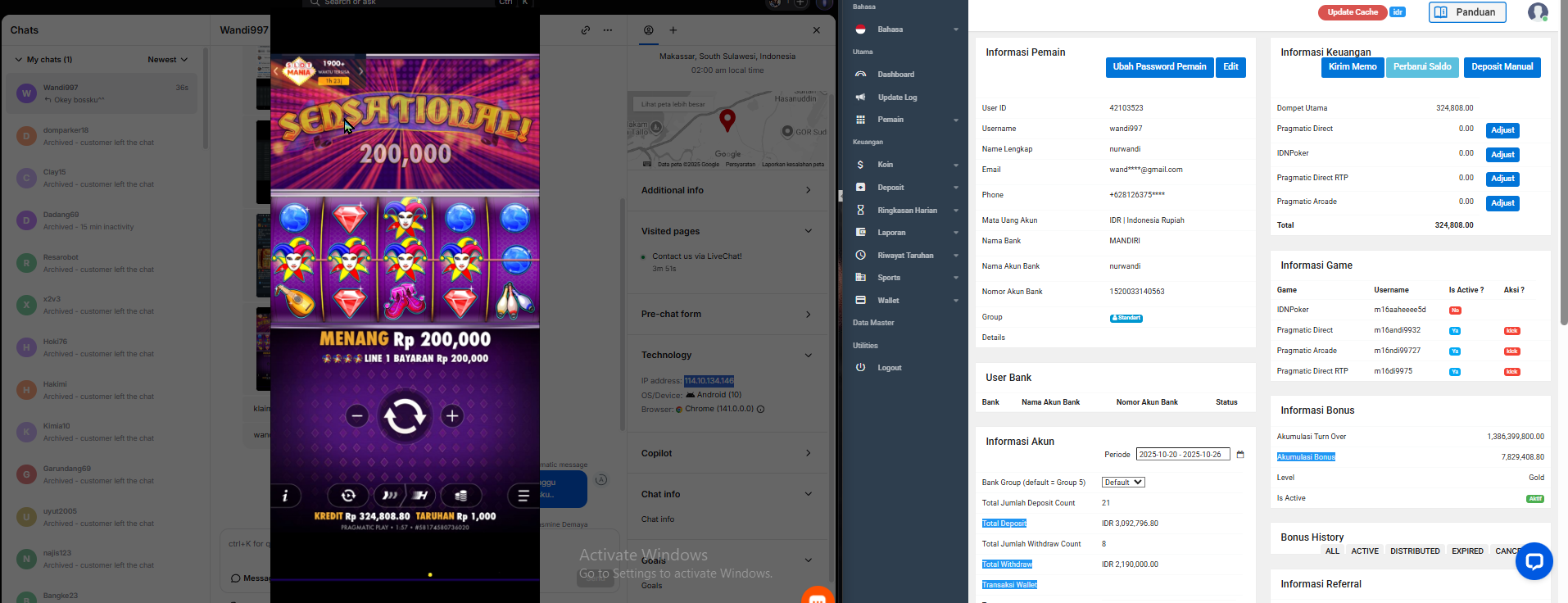
Task: Decrease bet with the minus button
Action: pos(357,416)
